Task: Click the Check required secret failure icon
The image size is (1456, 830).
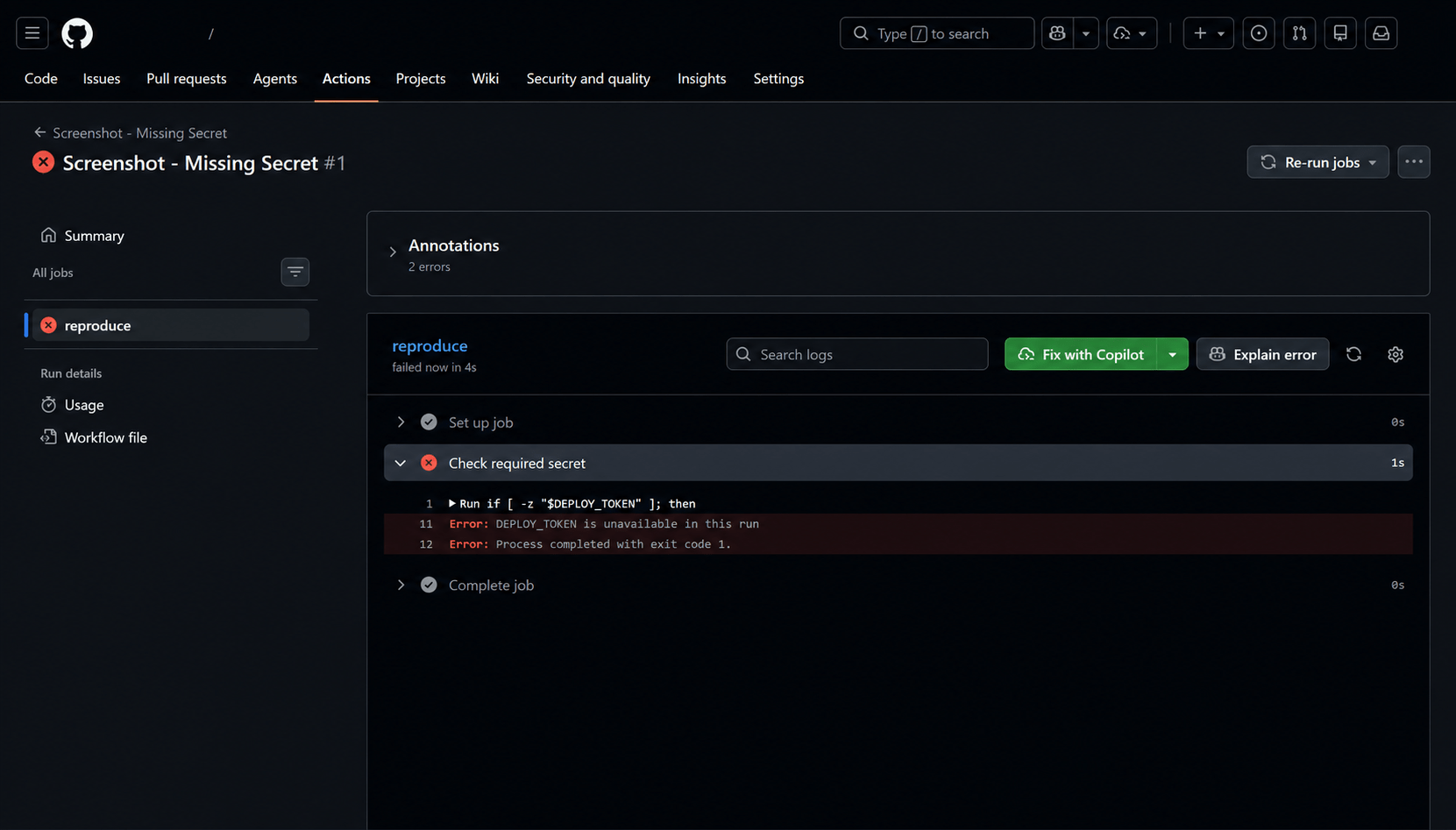Action: [x=429, y=463]
